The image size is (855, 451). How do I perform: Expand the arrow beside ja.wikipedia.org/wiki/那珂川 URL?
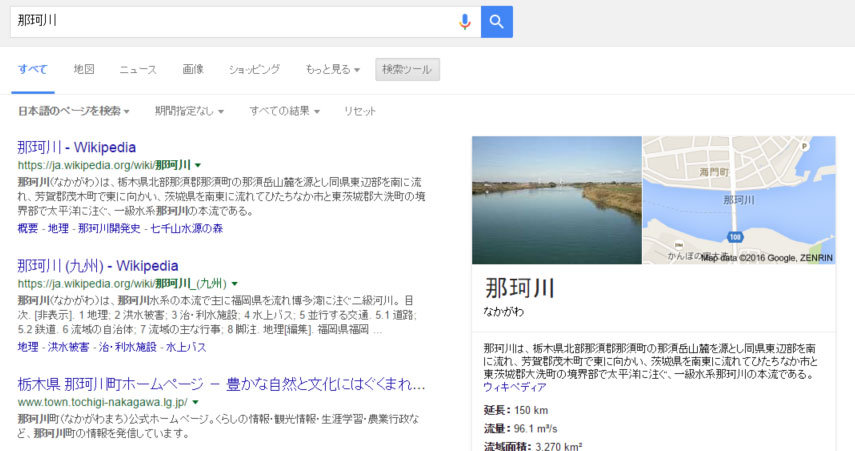[x=198, y=165]
